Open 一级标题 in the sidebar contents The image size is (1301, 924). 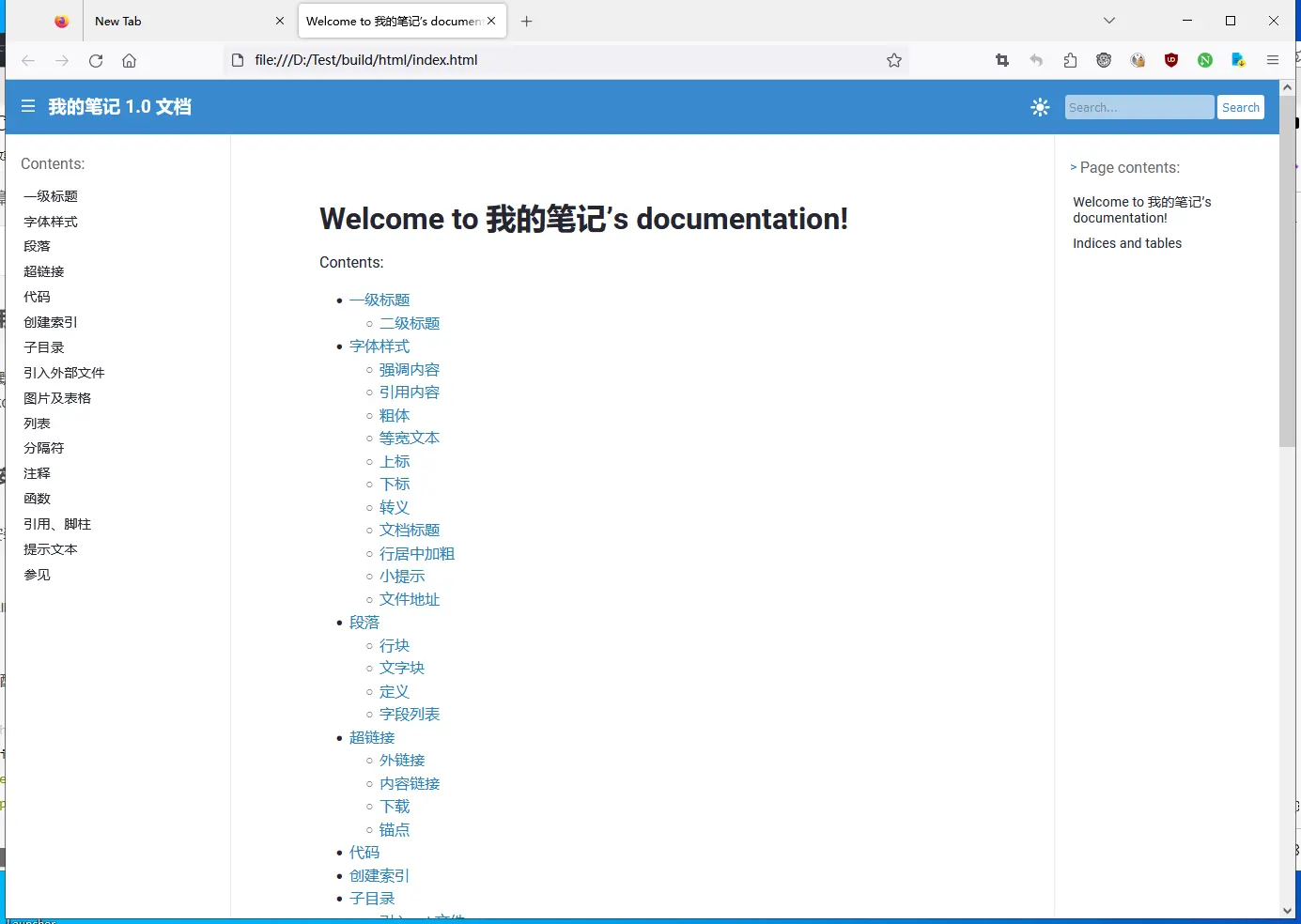coord(51,195)
